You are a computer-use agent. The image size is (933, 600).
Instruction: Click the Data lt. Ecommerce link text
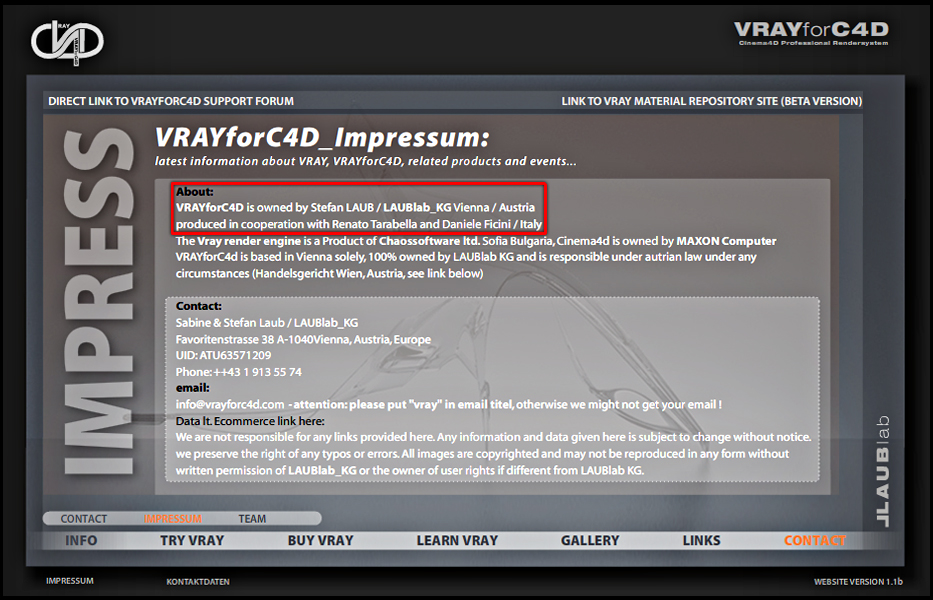click(x=250, y=421)
